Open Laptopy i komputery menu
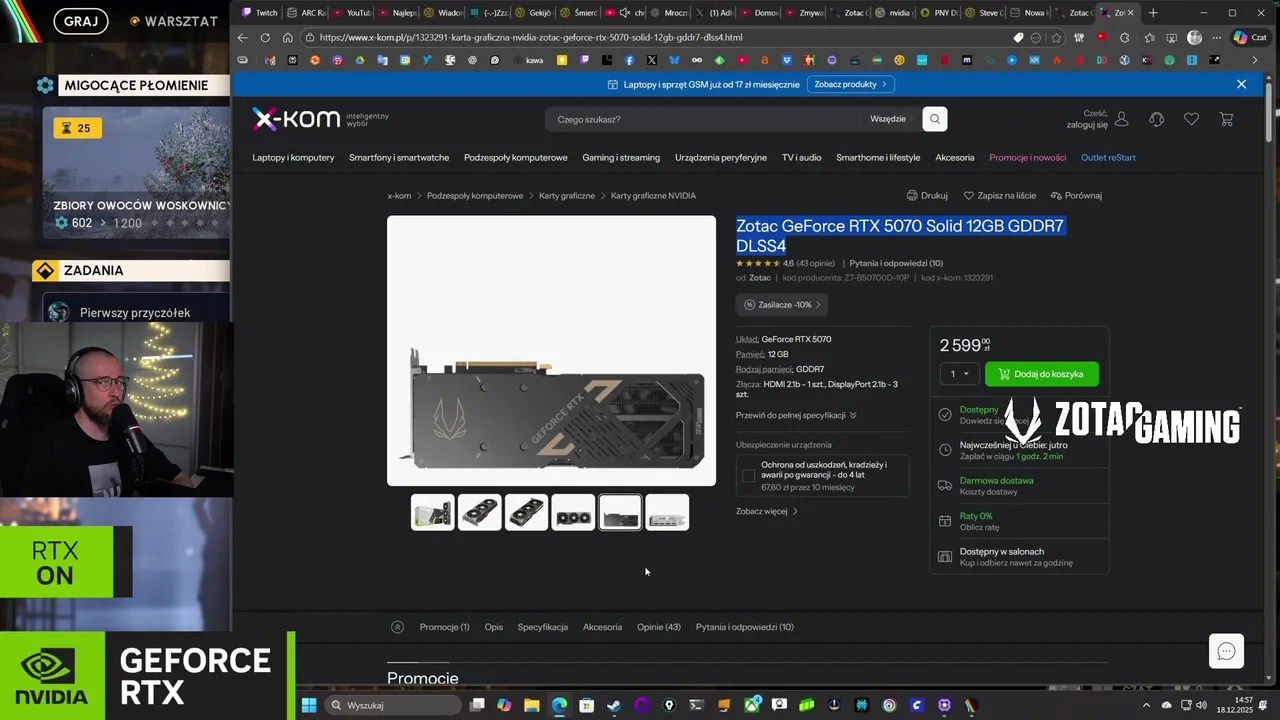 coord(293,158)
